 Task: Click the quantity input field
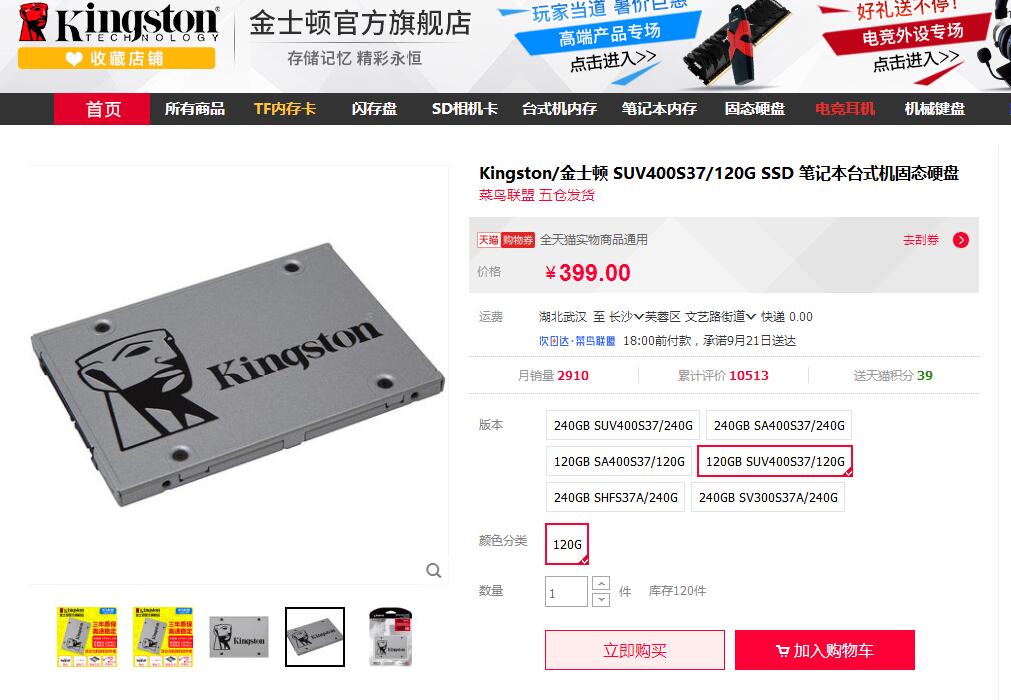566,592
